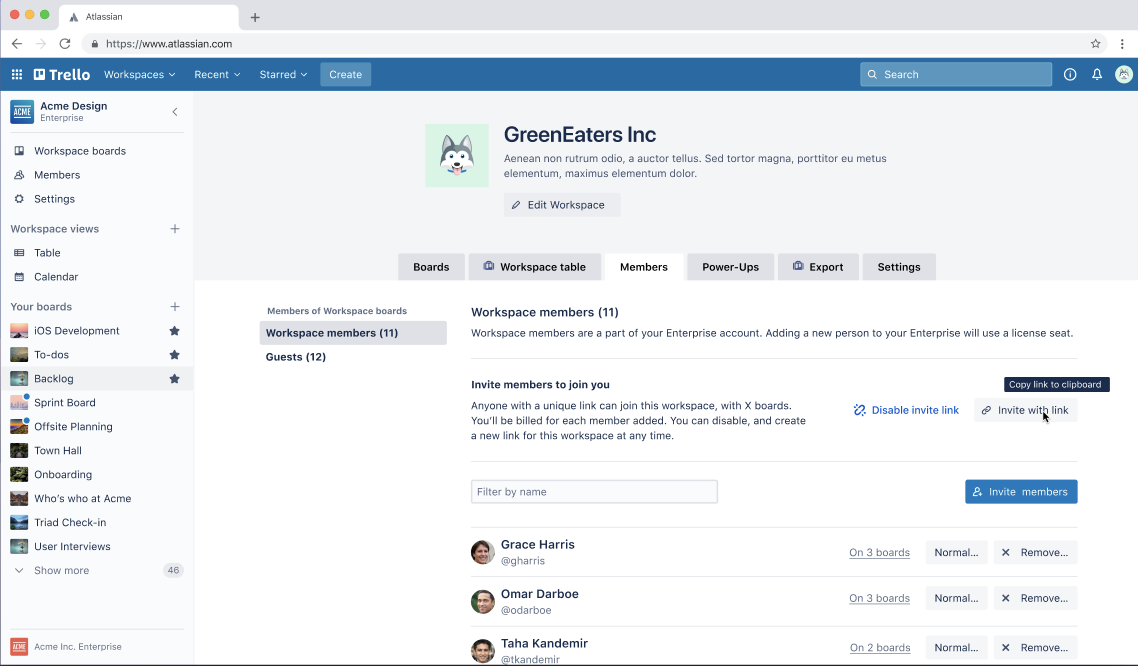Collapse sidebar with the chevron arrow
1138x666 pixels.
pyautogui.click(x=175, y=112)
